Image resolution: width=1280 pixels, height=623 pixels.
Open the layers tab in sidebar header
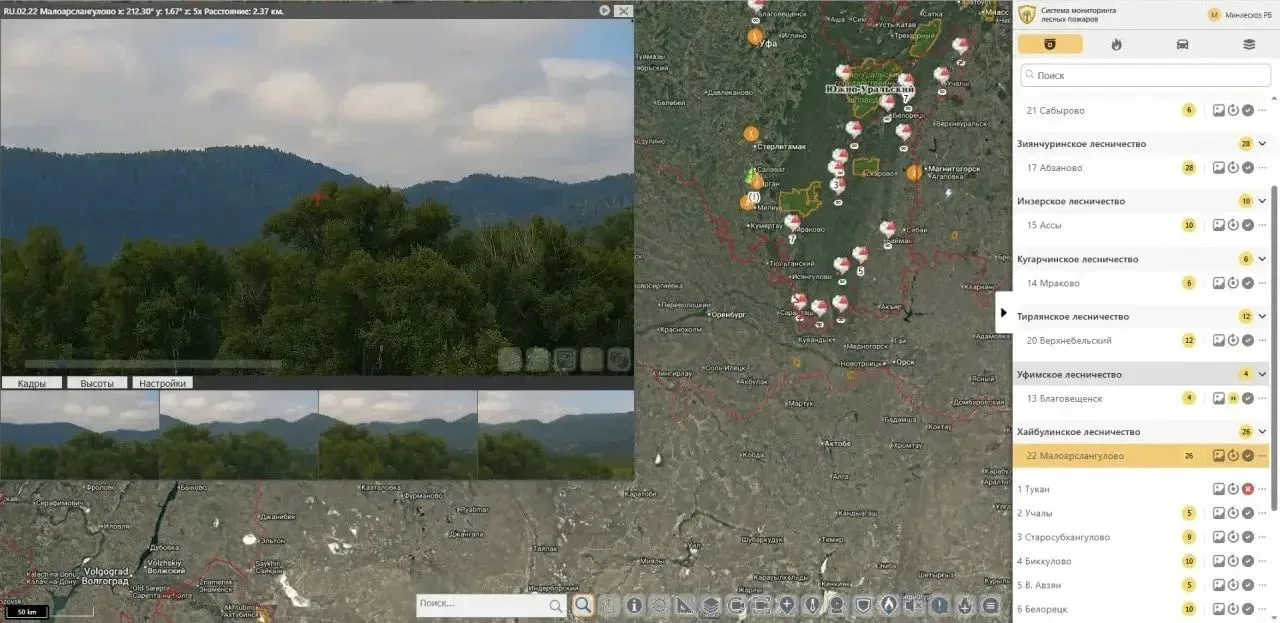click(x=1248, y=44)
